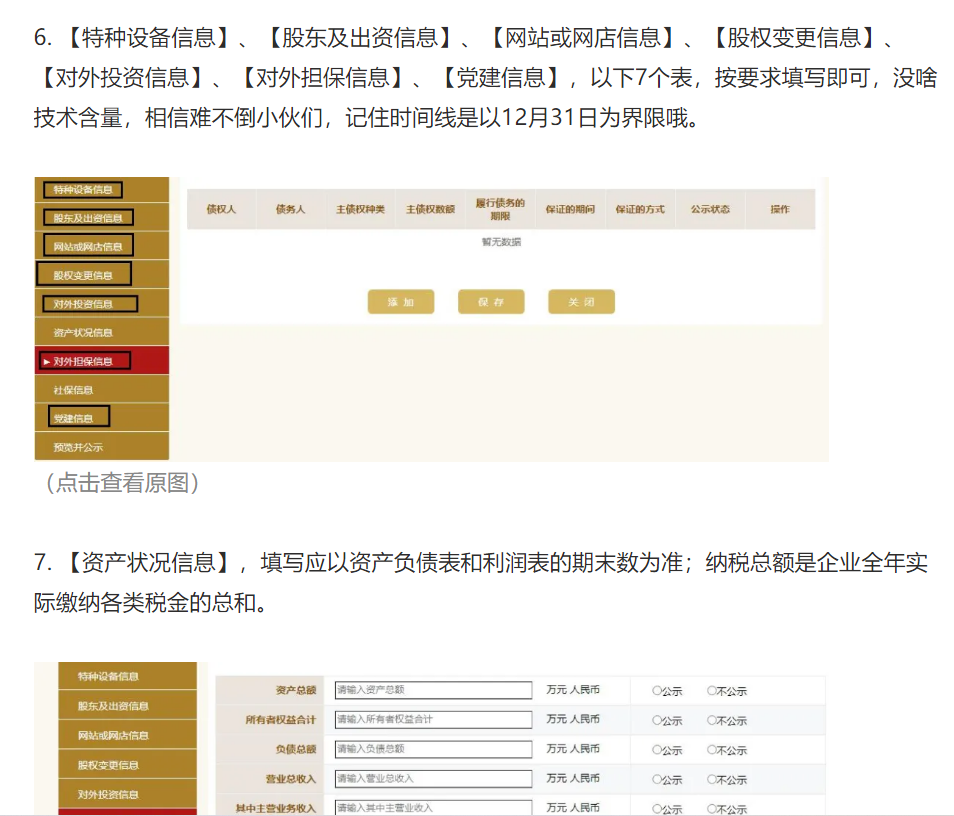Click the 操作 column header

pyautogui.click(x=780, y=209)
